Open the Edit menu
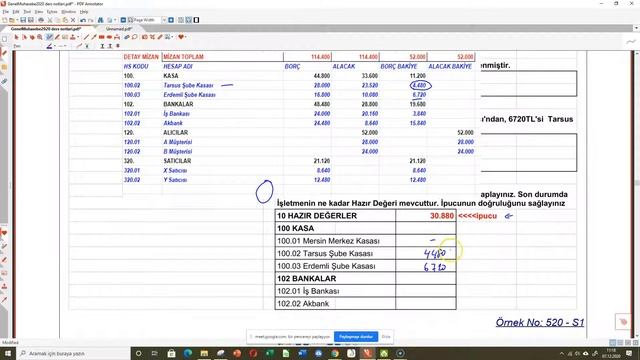 (16, 12)
